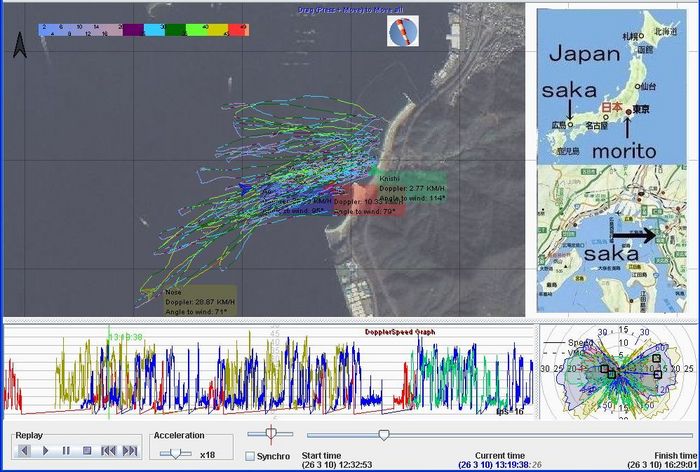Screen dimensions: 700x472
Task: Click the reverse play button in Replay
Action: [x=25, y=451]
